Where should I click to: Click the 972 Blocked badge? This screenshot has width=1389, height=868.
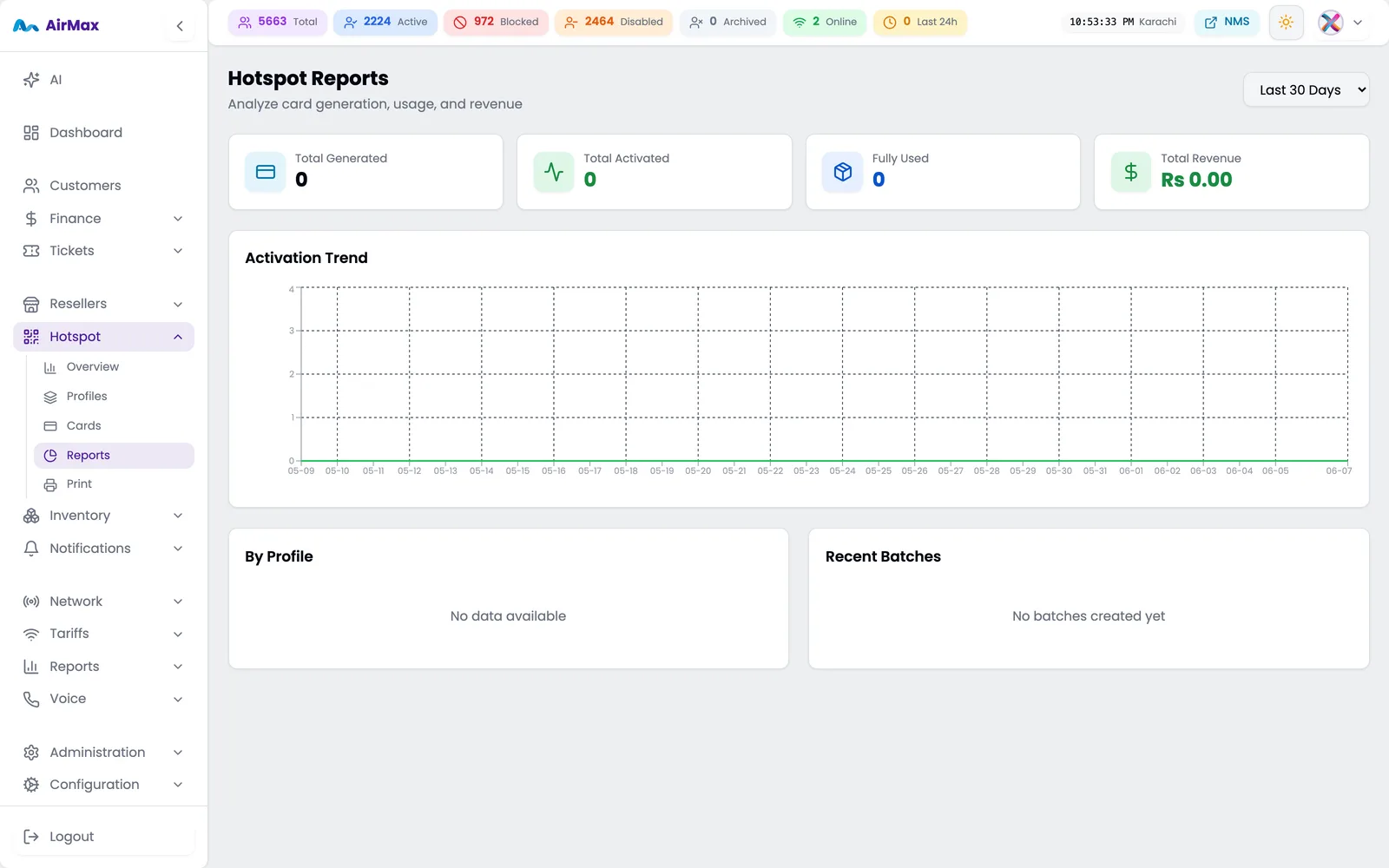496,22
